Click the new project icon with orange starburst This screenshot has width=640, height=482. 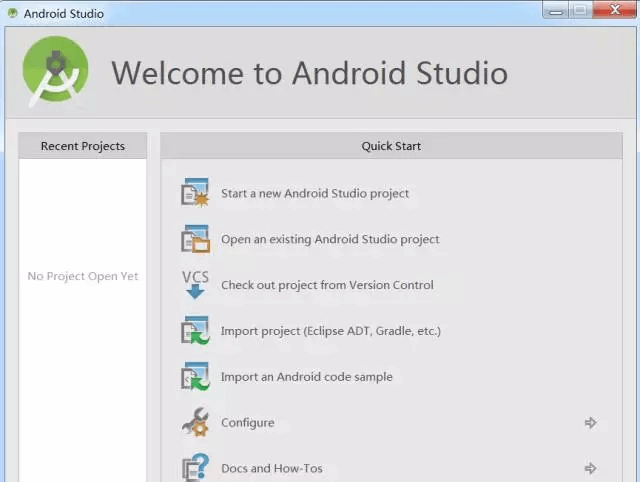coord(196,193)
